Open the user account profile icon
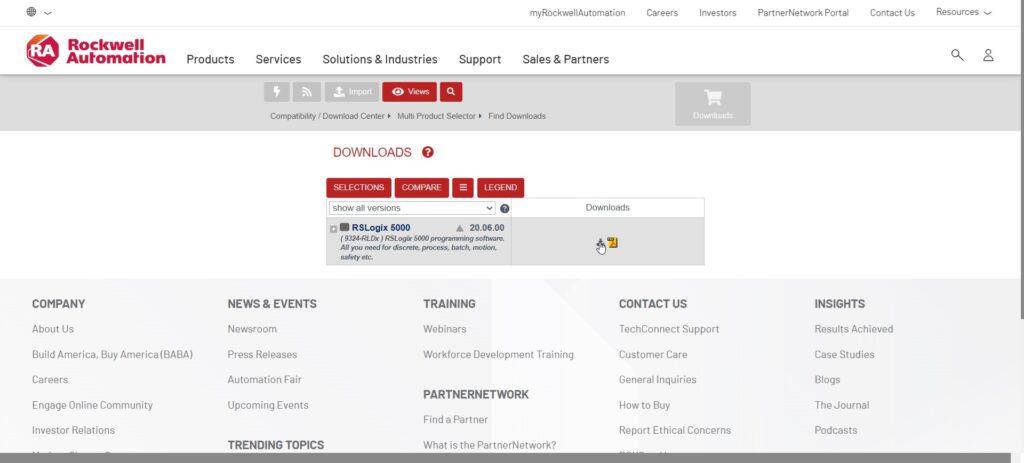Image resolution: width=1024 pixels, height=463 pixels. tap(988, 55)
